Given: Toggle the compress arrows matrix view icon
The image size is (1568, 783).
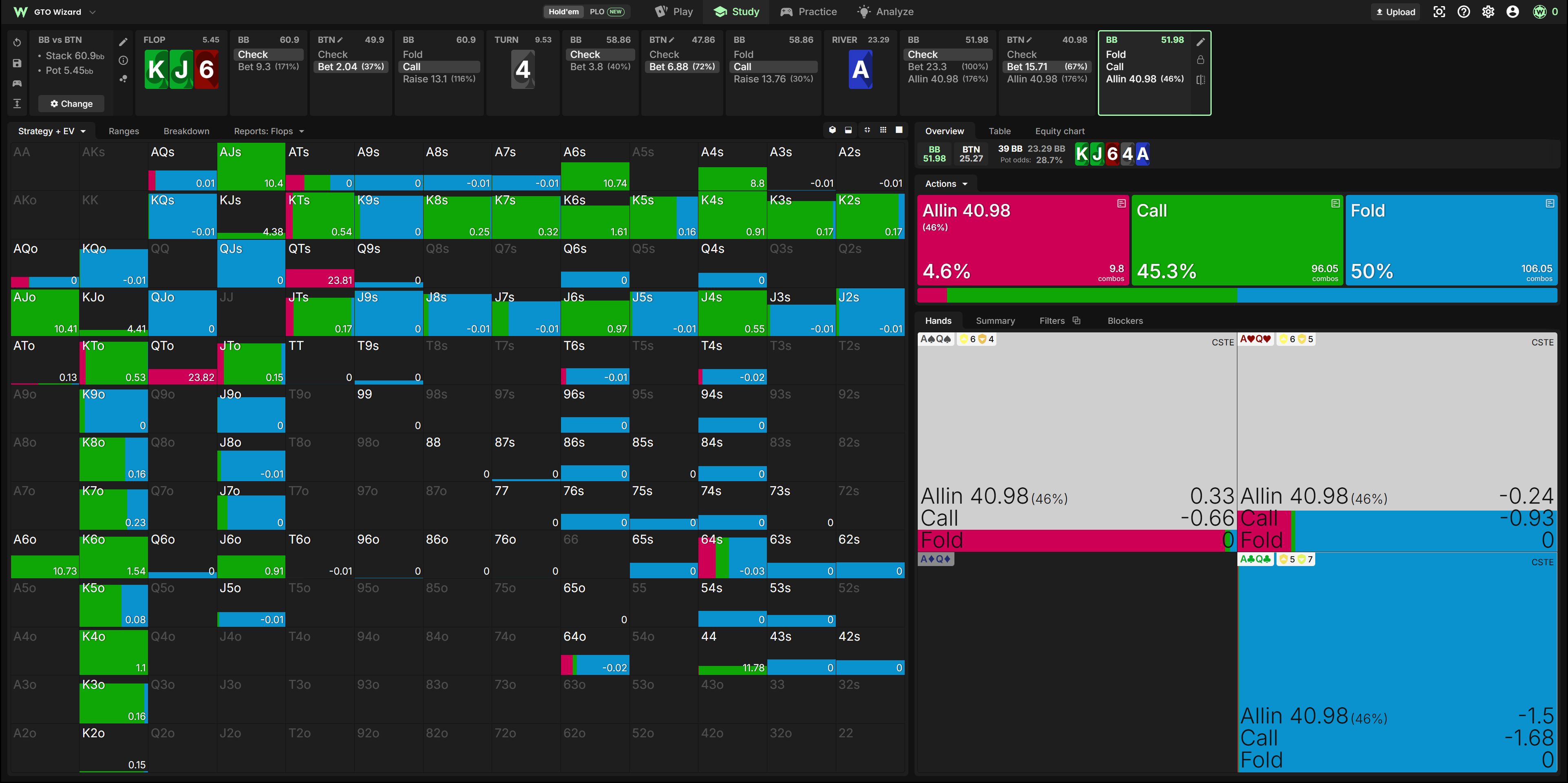Looking at the screenshot, I should point(867,130).
